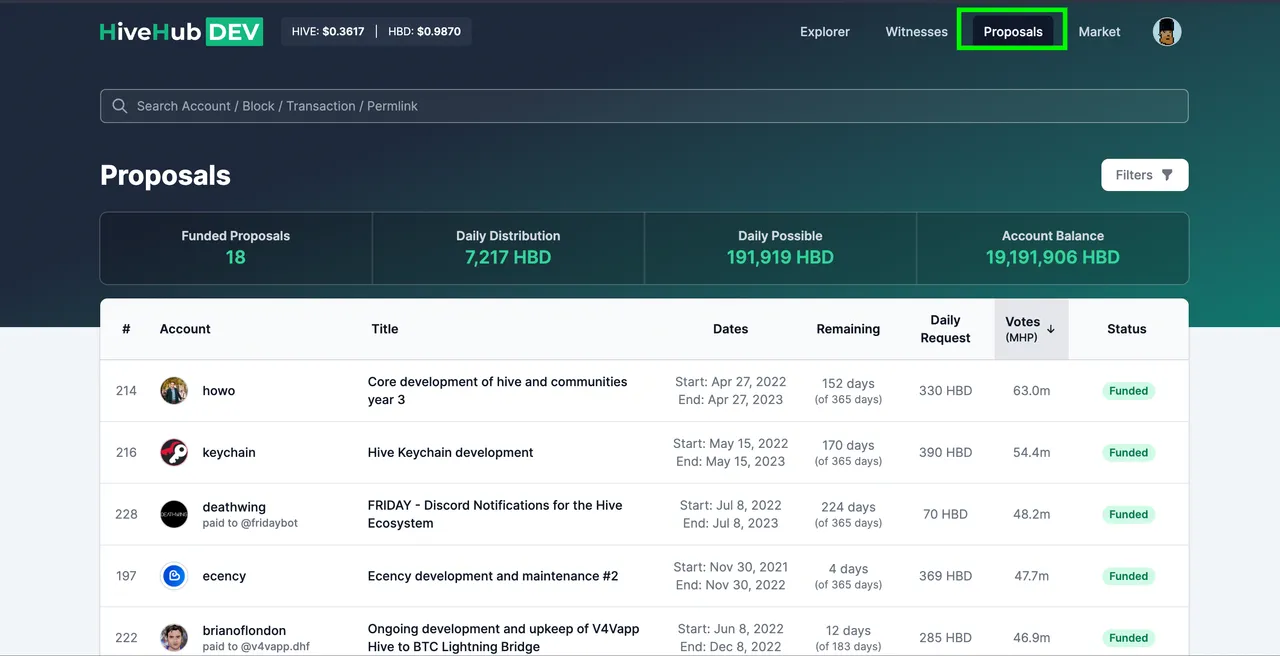The width and height of the screenshot is (1280, 656).
Task: Click the Title column header
Action: click(385, 329)
